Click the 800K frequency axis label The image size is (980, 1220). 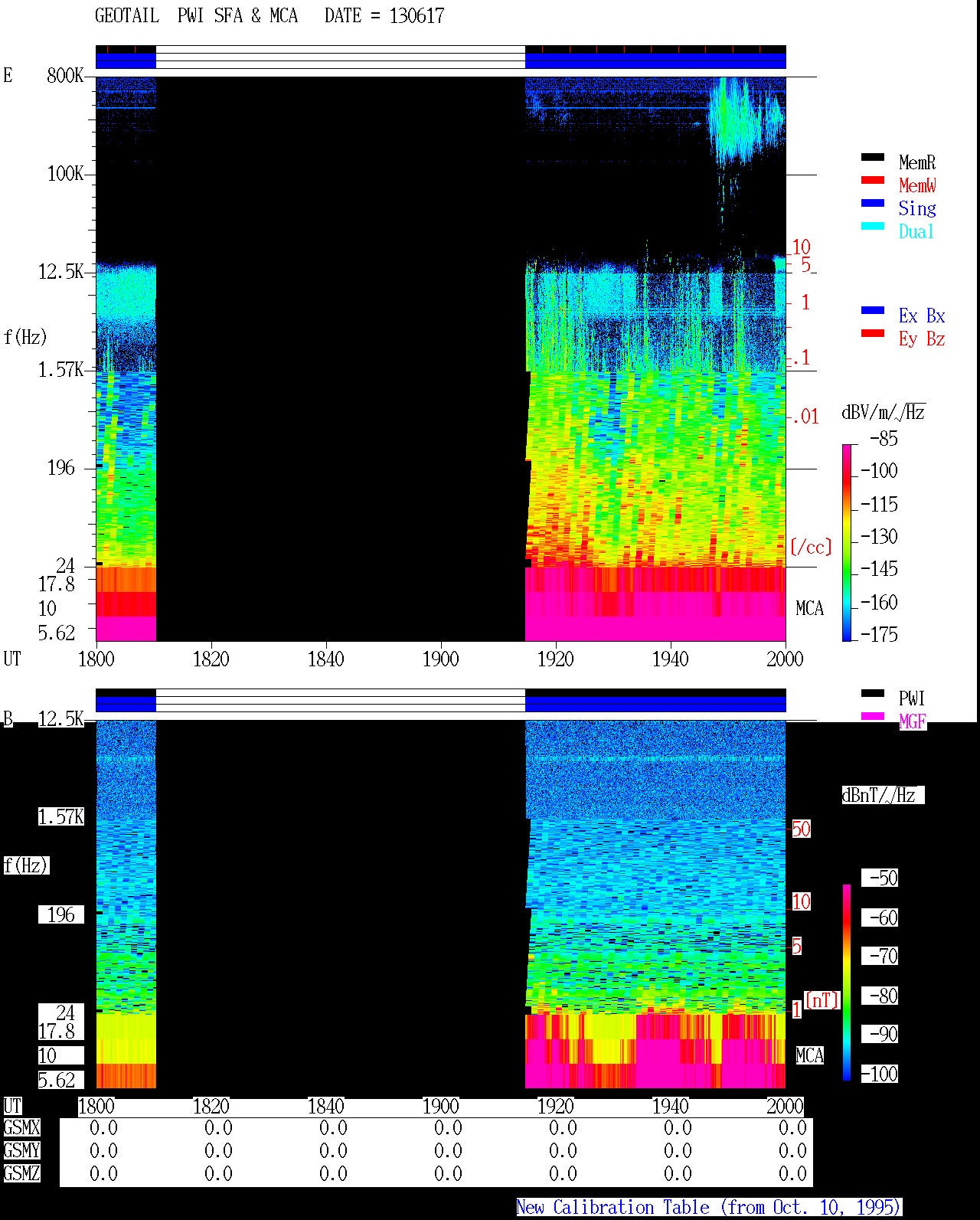click(x=65, y=75)
